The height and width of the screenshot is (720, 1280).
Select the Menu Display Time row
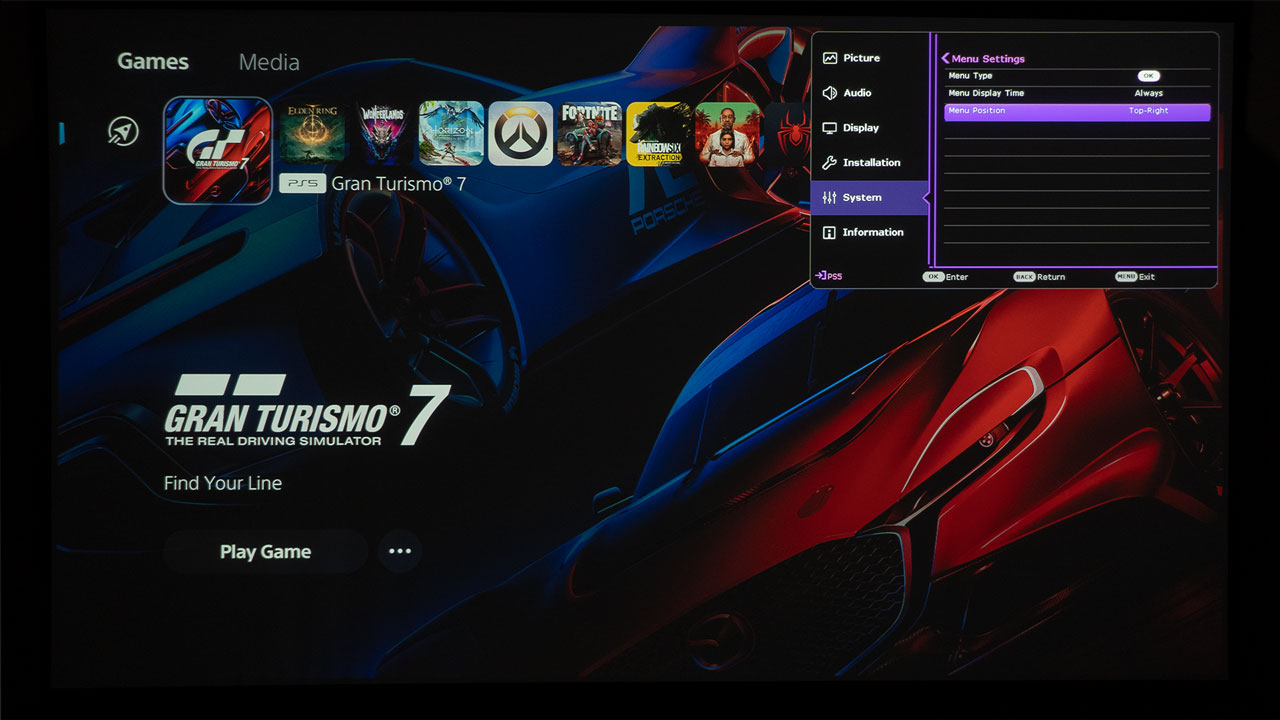point(1077,93)
